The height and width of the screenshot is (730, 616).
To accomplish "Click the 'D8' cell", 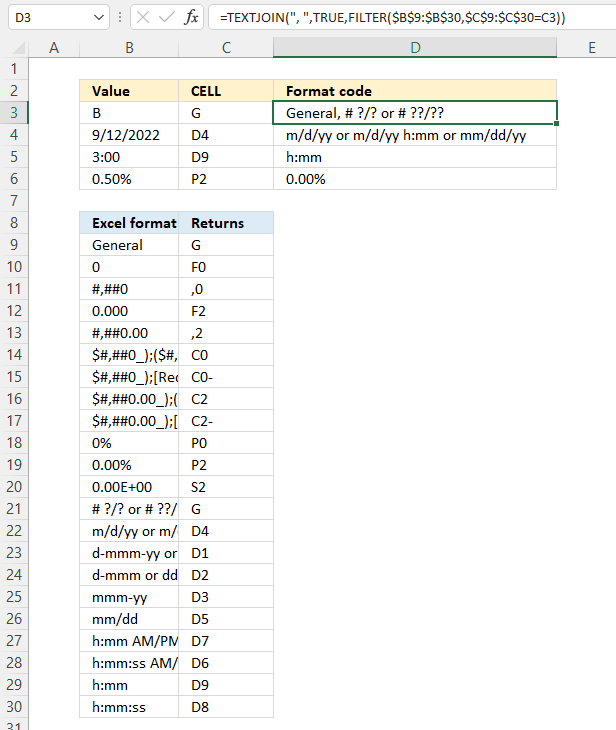I will 226,707.
